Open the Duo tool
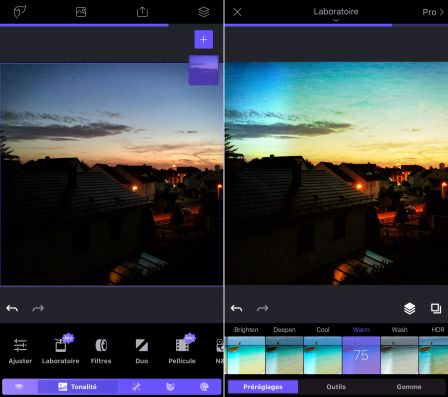This screenshot has width=448, height=397. [x=142, y=350]
